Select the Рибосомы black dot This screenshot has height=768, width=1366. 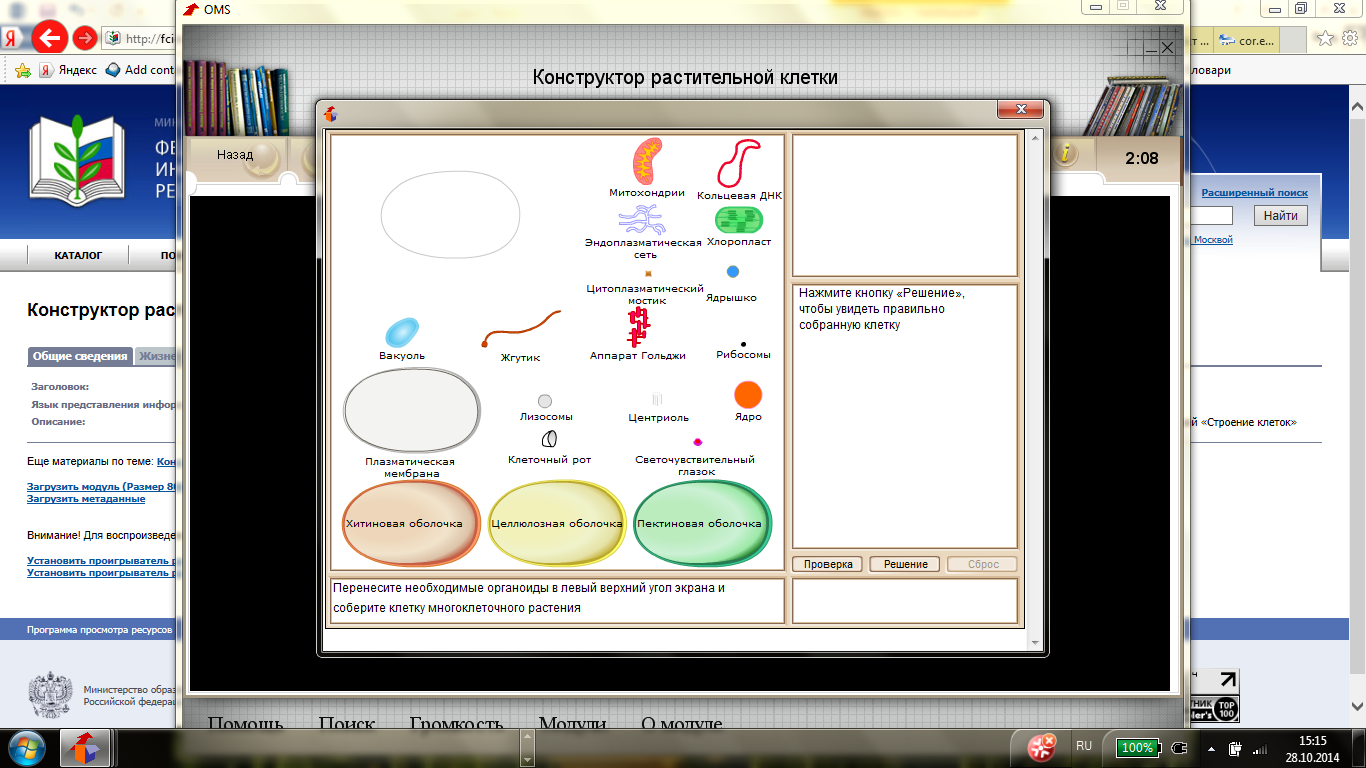pos(743,344)
